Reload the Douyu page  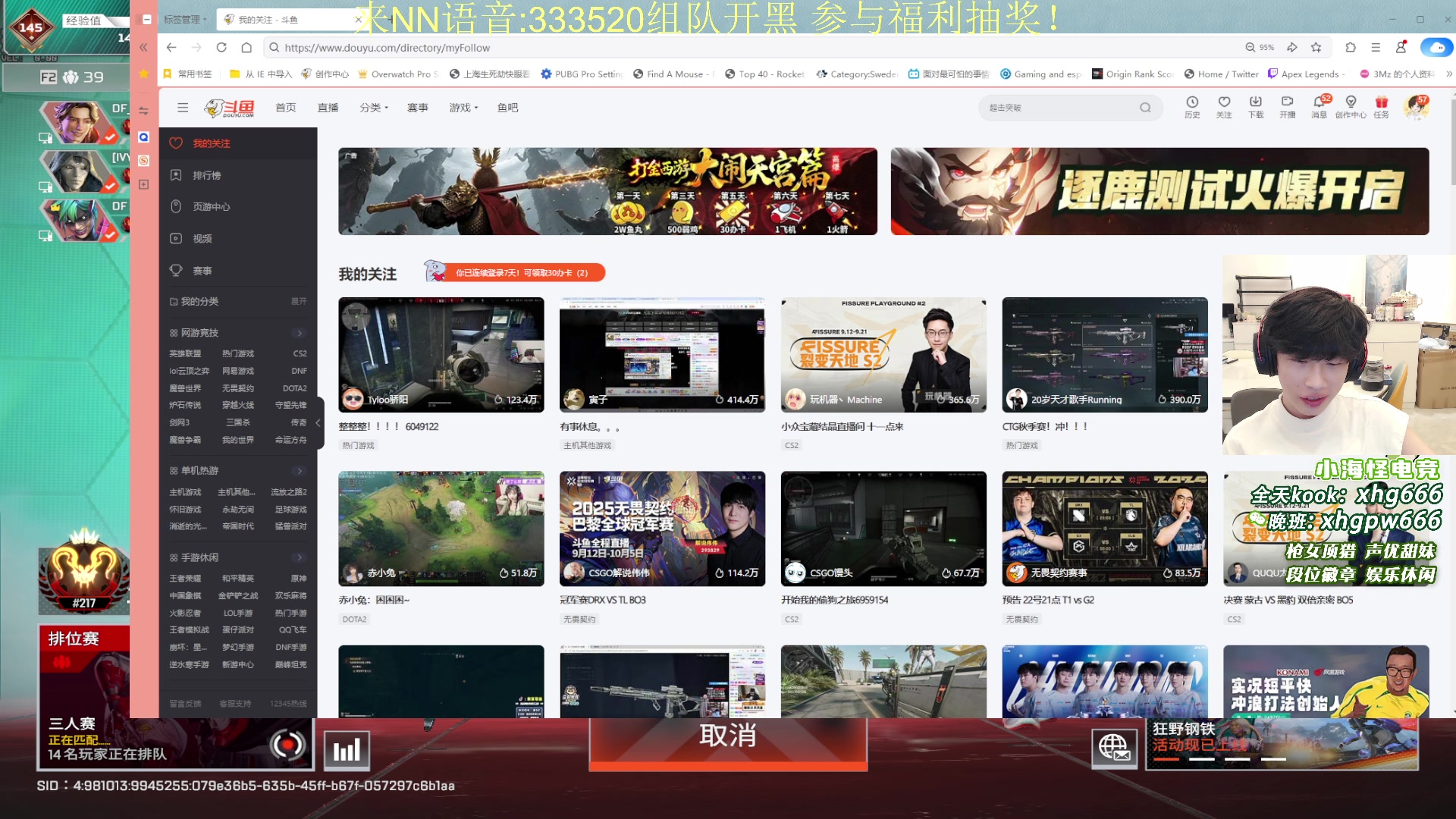coord(221,47)
